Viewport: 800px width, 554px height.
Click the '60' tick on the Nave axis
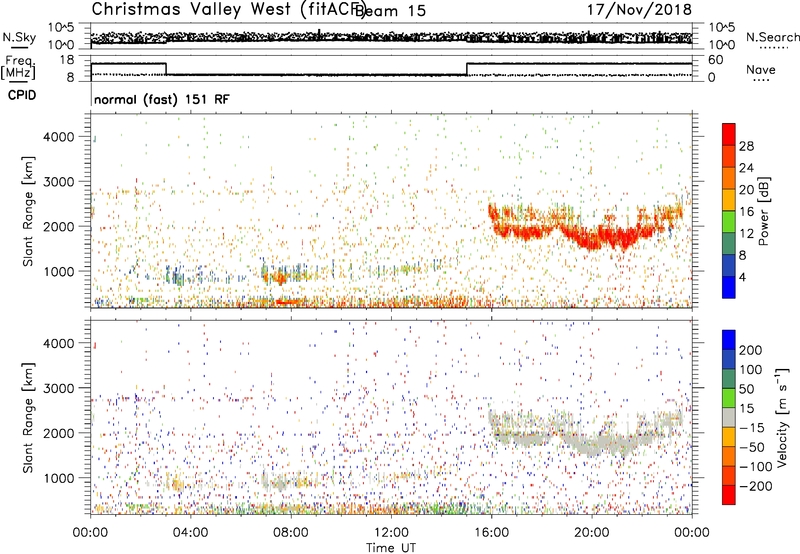point(716,60)
